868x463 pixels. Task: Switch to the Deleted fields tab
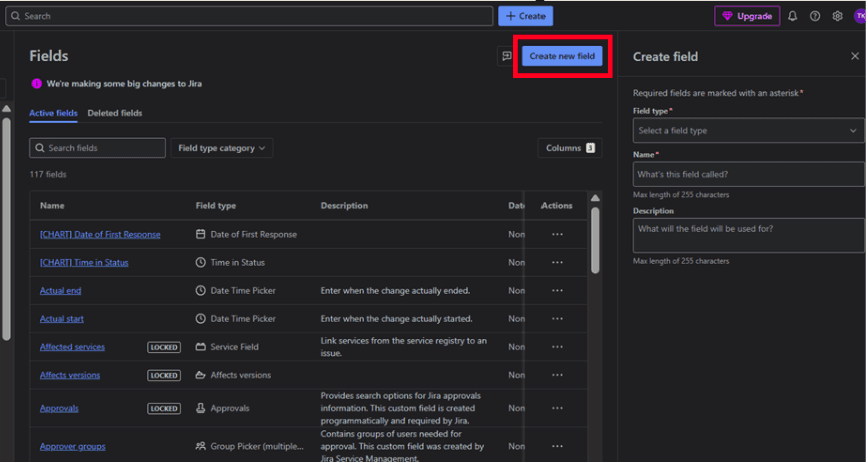tap(114, 113)
